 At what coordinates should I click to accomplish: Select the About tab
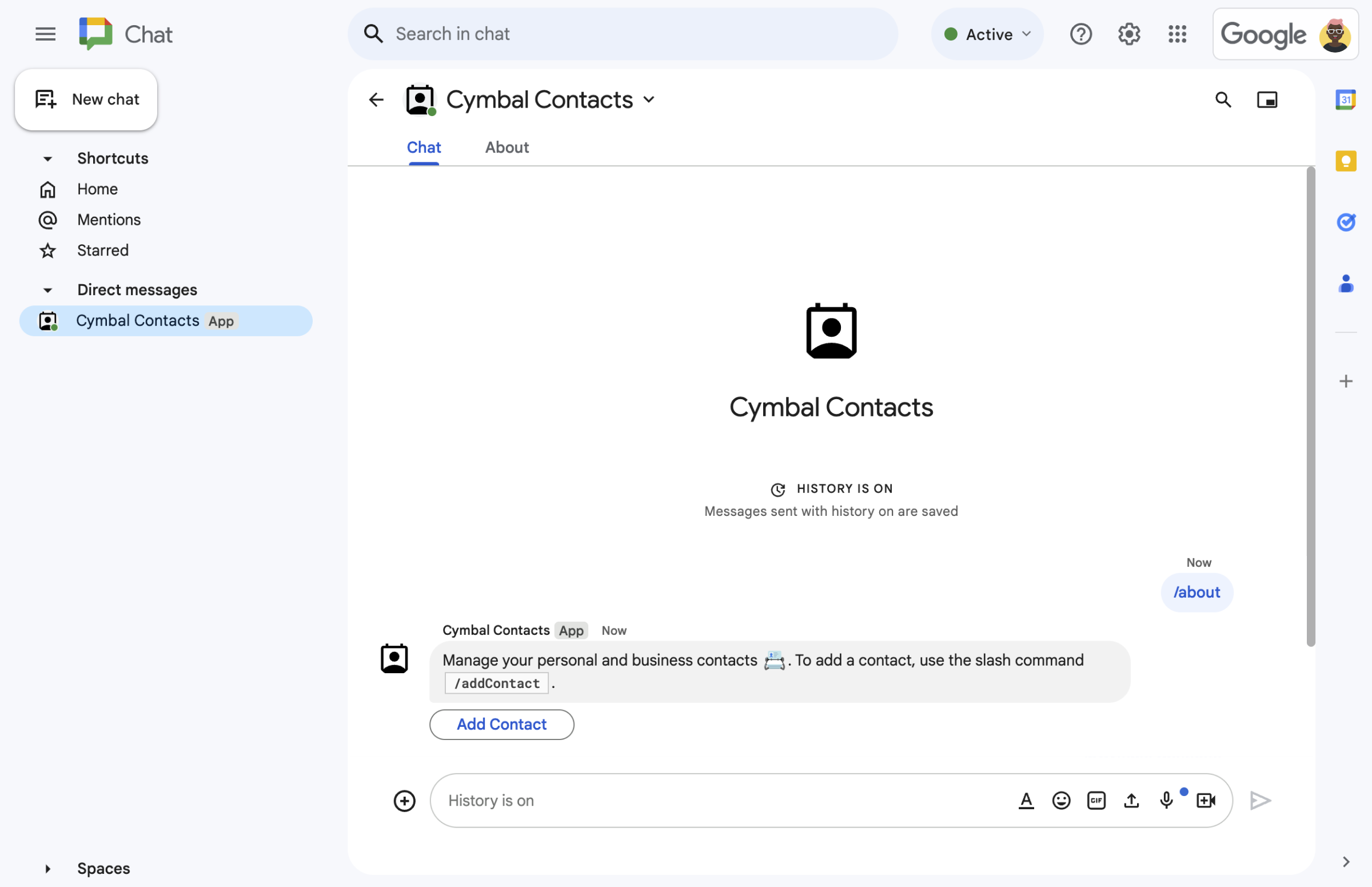(506, 147)
